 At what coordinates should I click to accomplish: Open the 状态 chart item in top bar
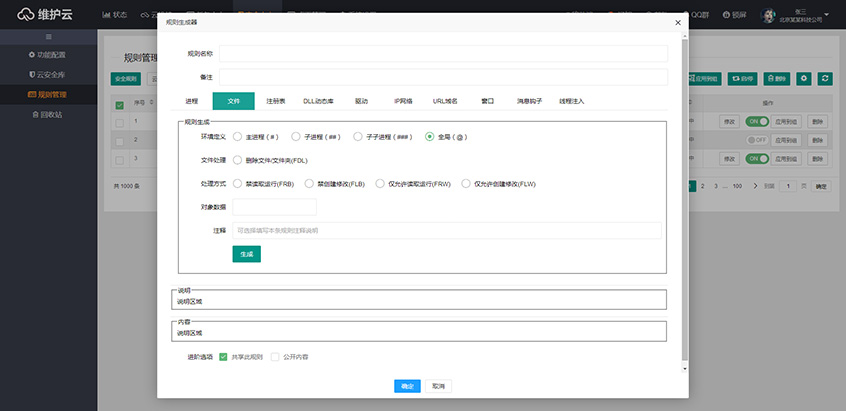(115, 15)
